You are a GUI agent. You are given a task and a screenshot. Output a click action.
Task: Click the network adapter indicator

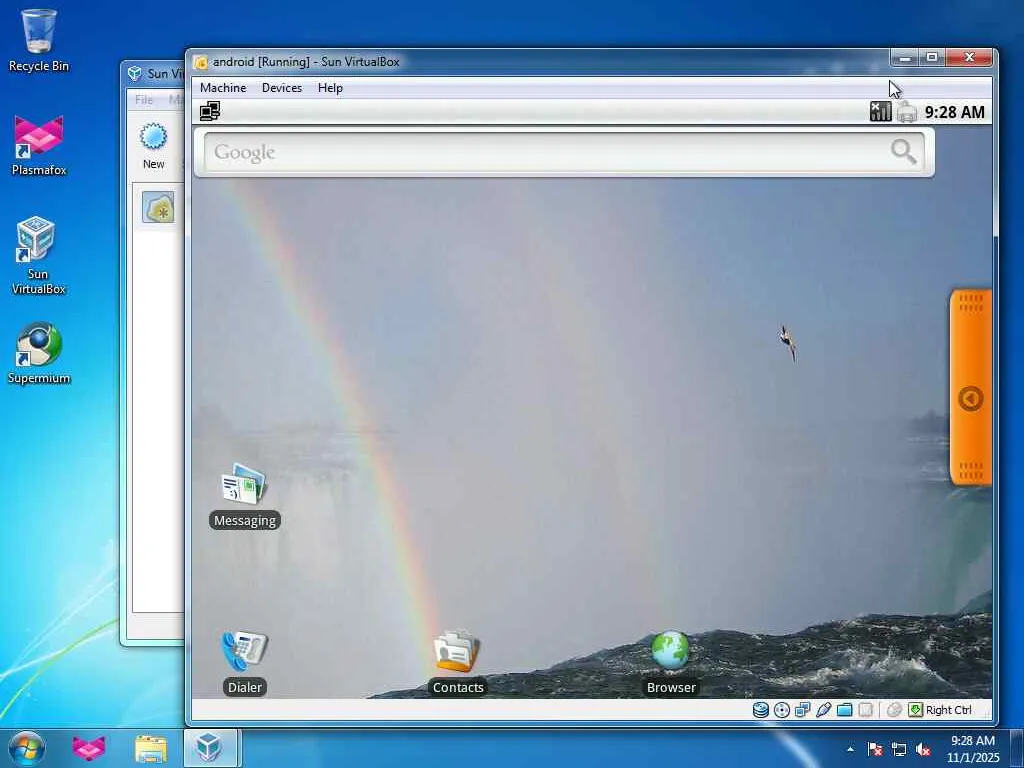[803, 710]
